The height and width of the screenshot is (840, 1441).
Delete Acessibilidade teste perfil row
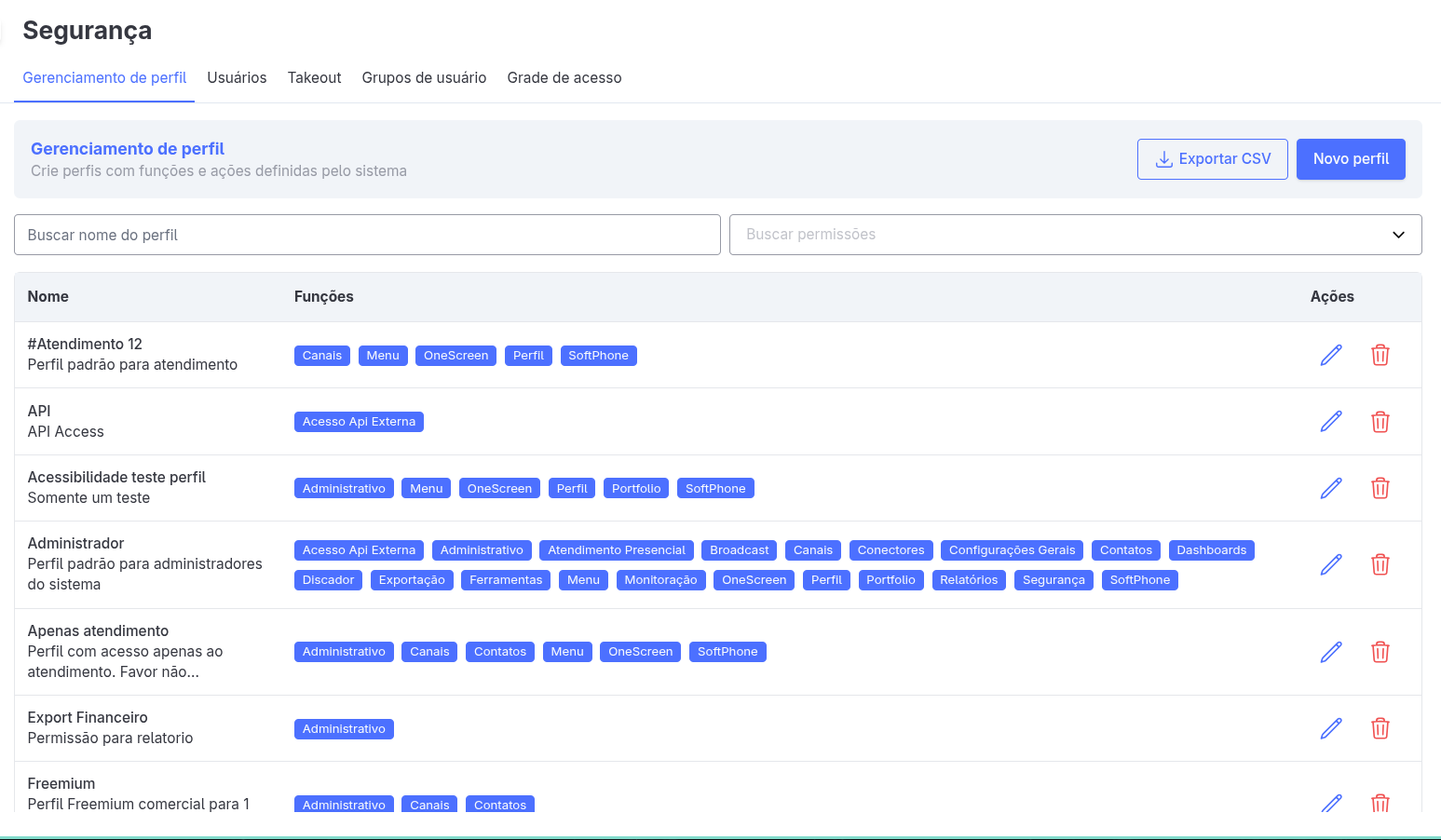1380,488
